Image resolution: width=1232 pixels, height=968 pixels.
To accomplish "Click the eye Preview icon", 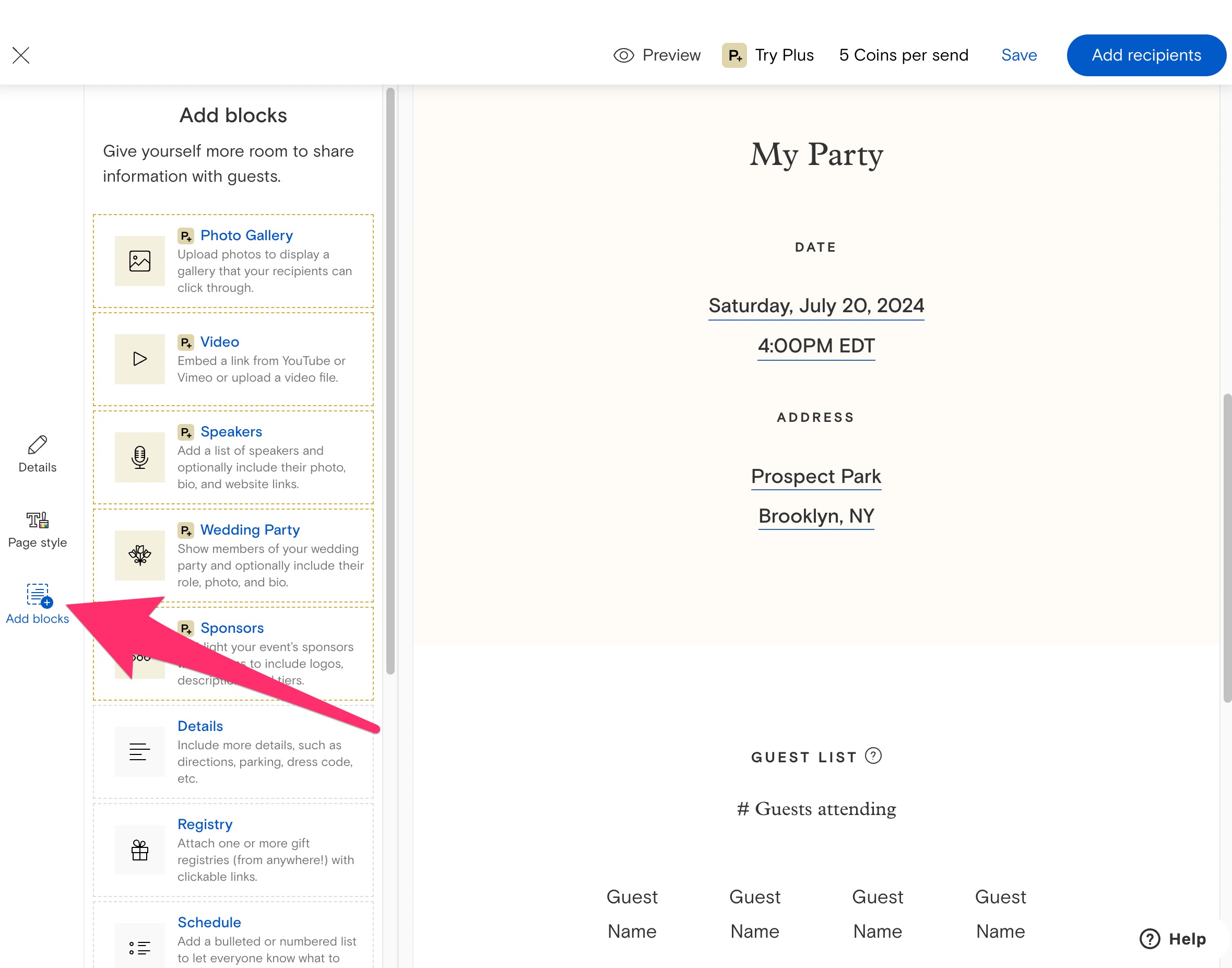I will [623, 55].
